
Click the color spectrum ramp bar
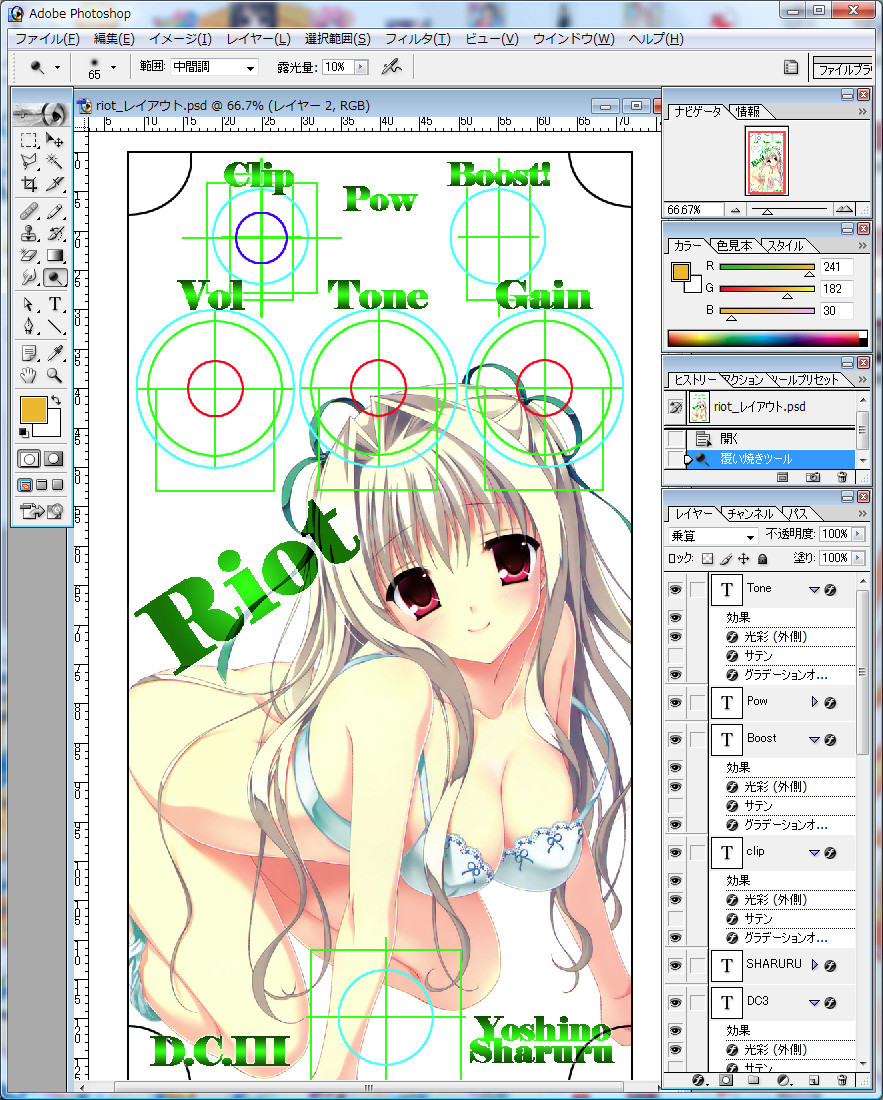point(768,339)
